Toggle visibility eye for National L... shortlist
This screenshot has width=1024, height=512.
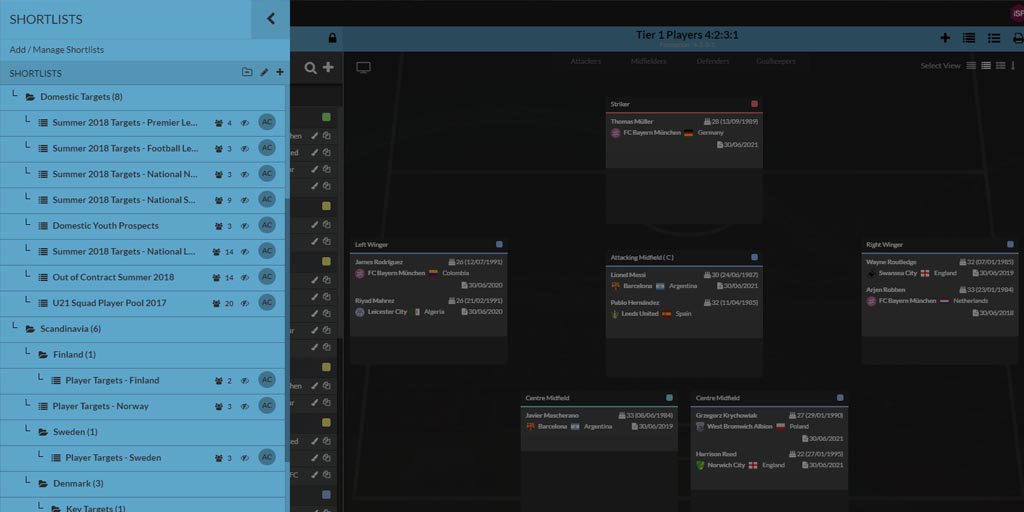245,251
